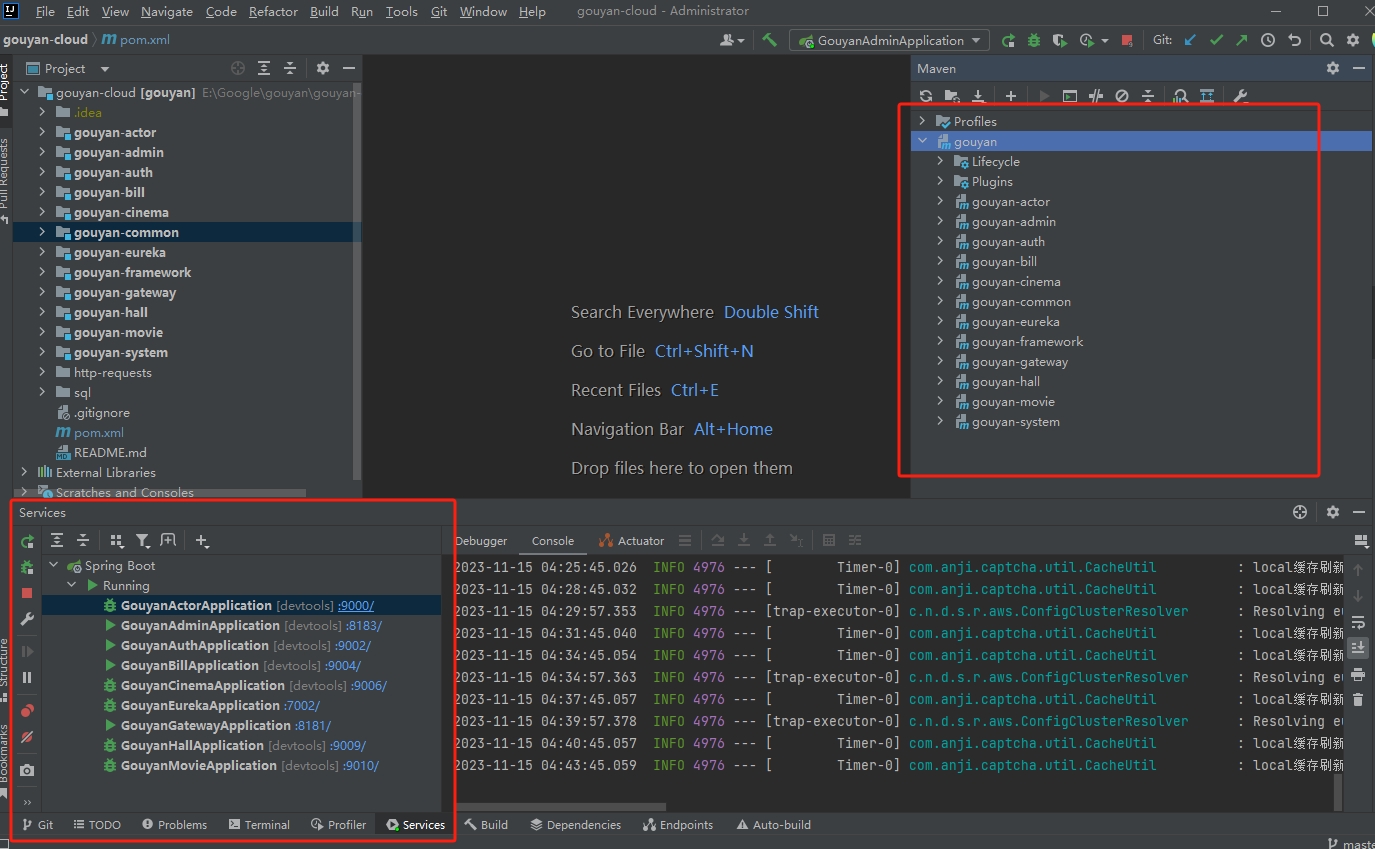Click the Pause Program icon in Services
This screenshot has width=1375, height=849.
tap(27, 677)
